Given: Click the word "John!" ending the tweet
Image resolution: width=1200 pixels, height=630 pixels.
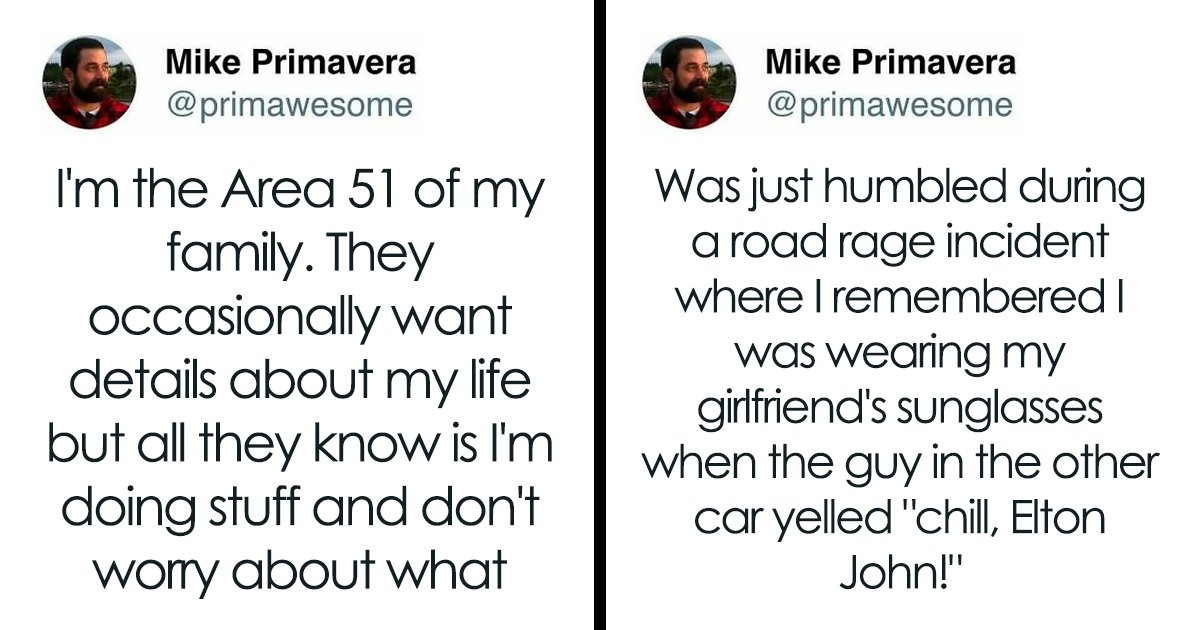Looking at the screenshot, I should (900, 574).
